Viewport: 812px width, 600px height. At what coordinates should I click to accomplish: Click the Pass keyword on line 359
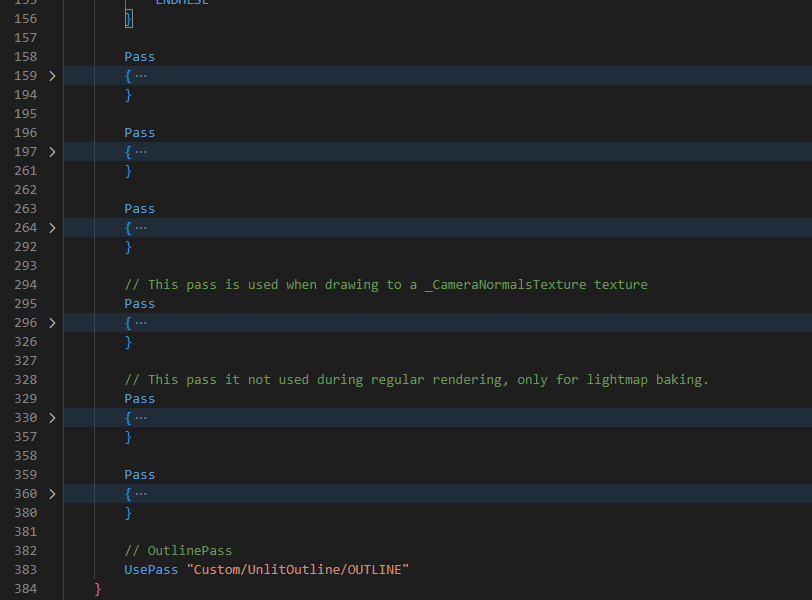(140, 475)
